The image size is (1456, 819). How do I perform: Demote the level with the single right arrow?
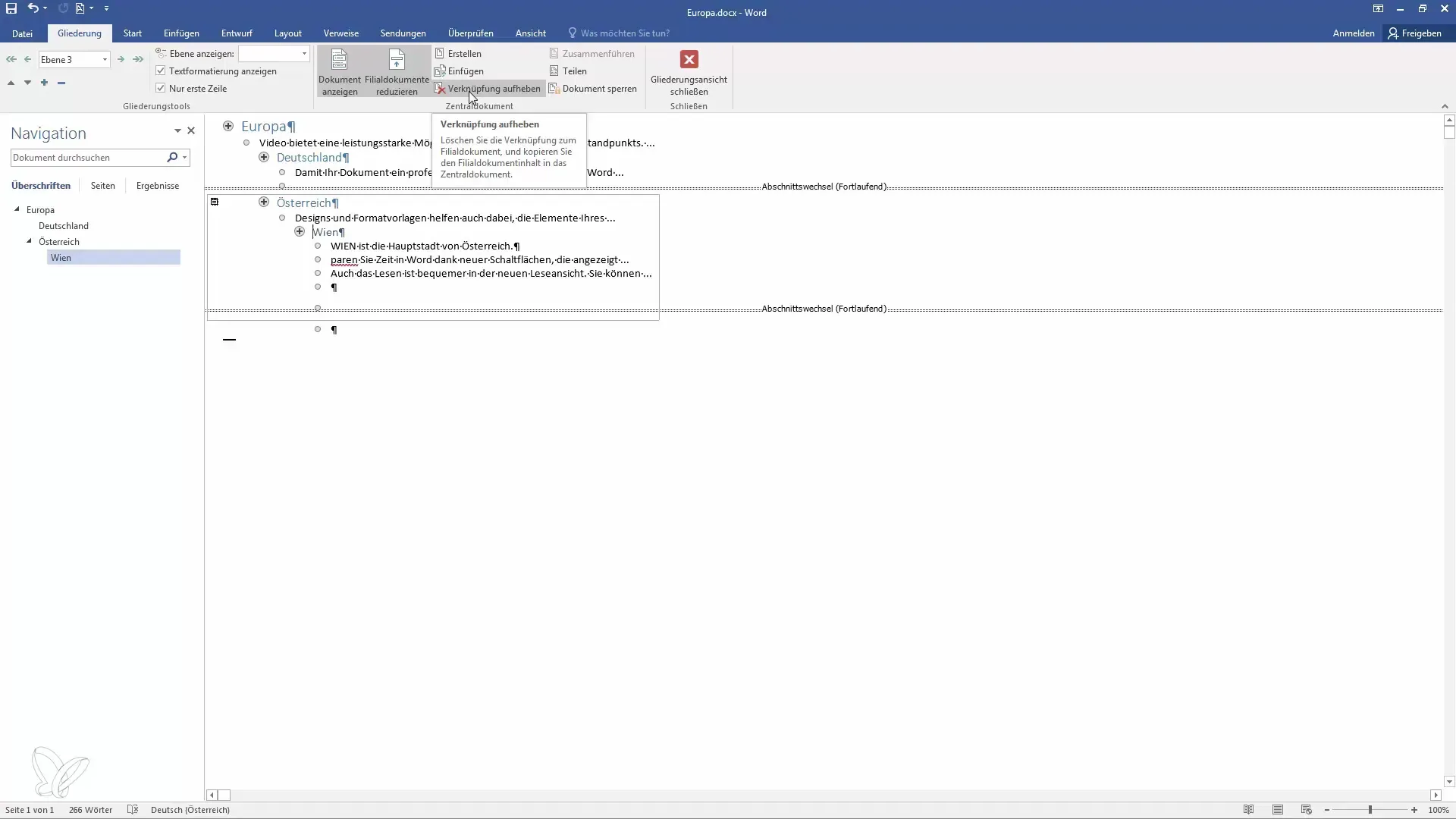pyautogui.click(x=121, y=59)
